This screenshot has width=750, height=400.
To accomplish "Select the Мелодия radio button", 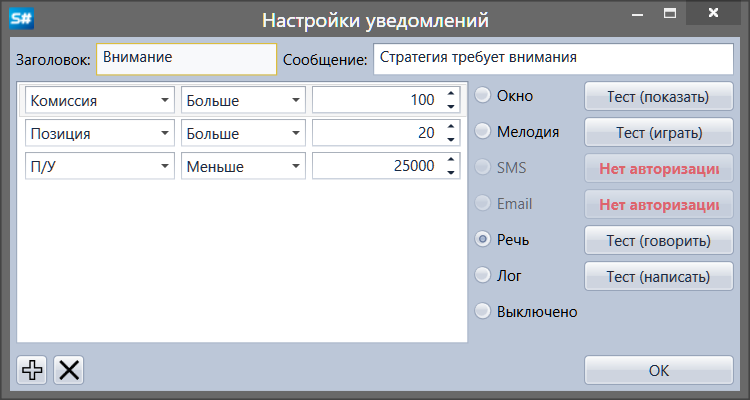I will coord(482,131).
